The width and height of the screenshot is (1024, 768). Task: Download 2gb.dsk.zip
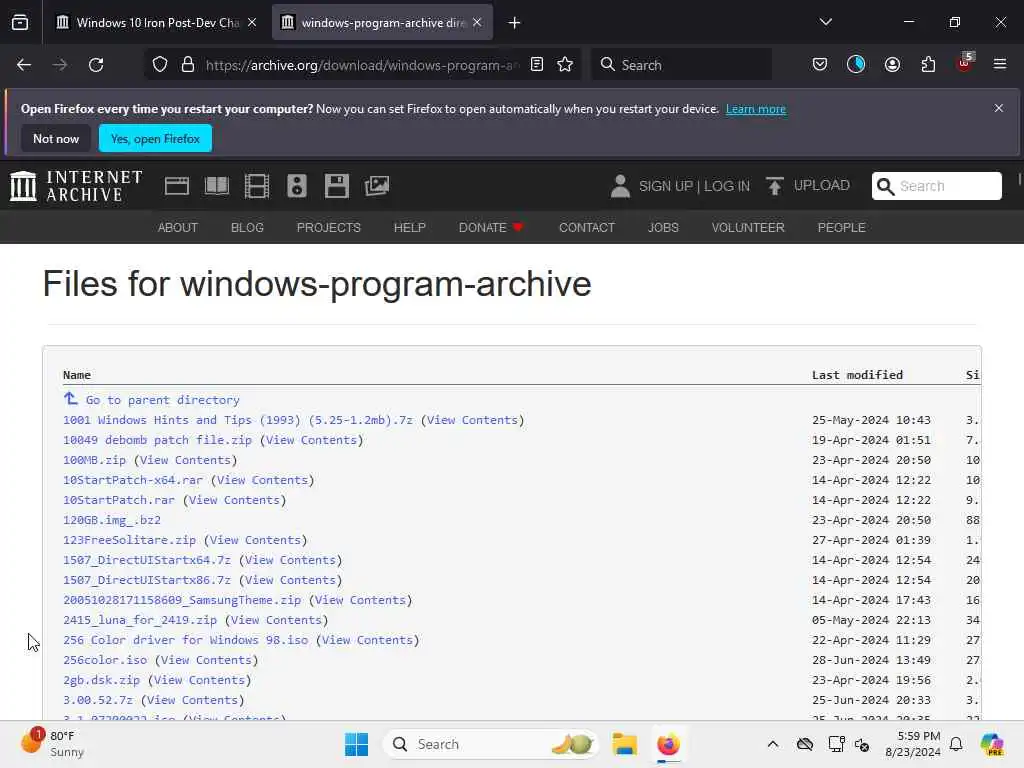tap(101, 680)
